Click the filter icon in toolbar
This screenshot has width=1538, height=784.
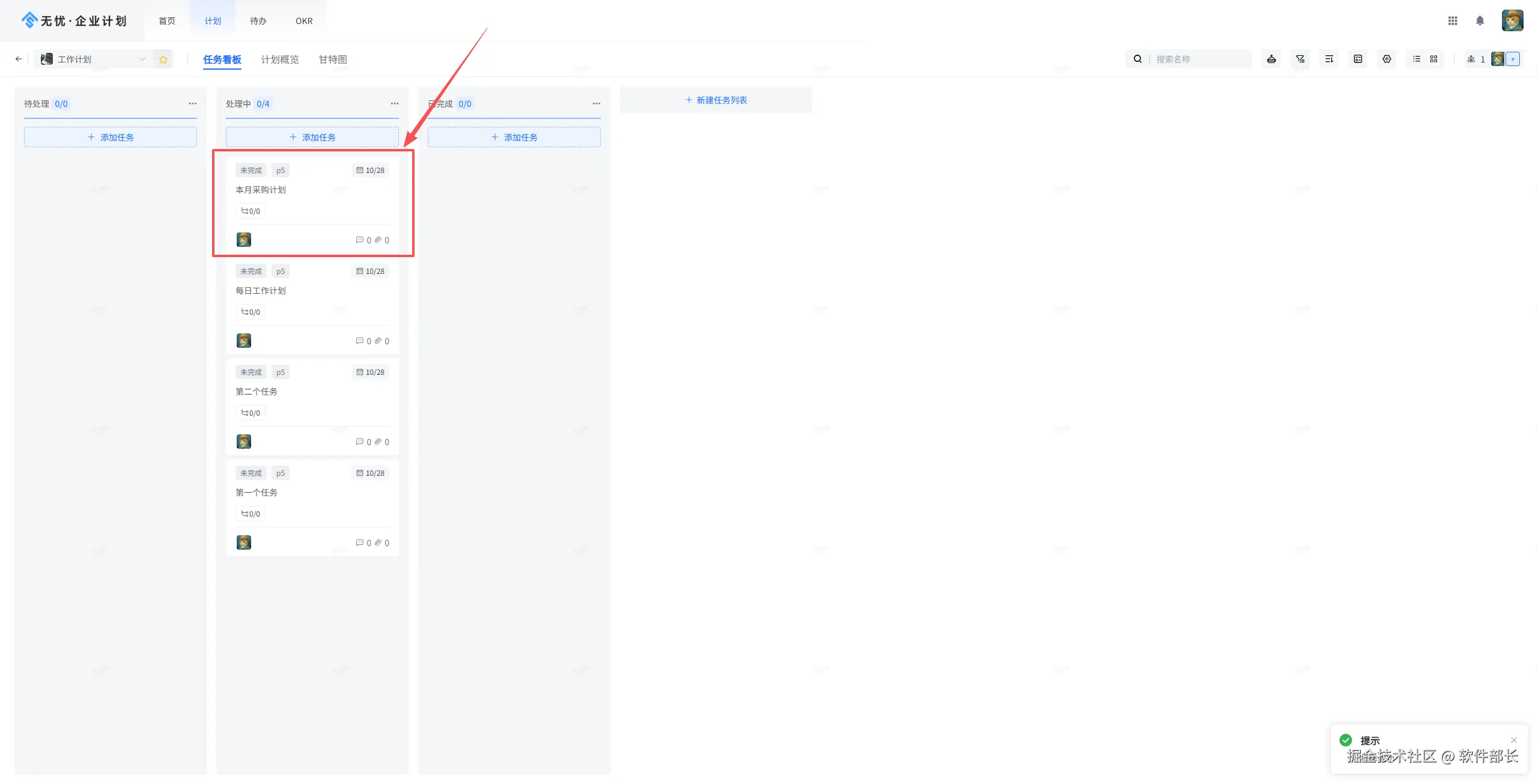click(1300, 59)
